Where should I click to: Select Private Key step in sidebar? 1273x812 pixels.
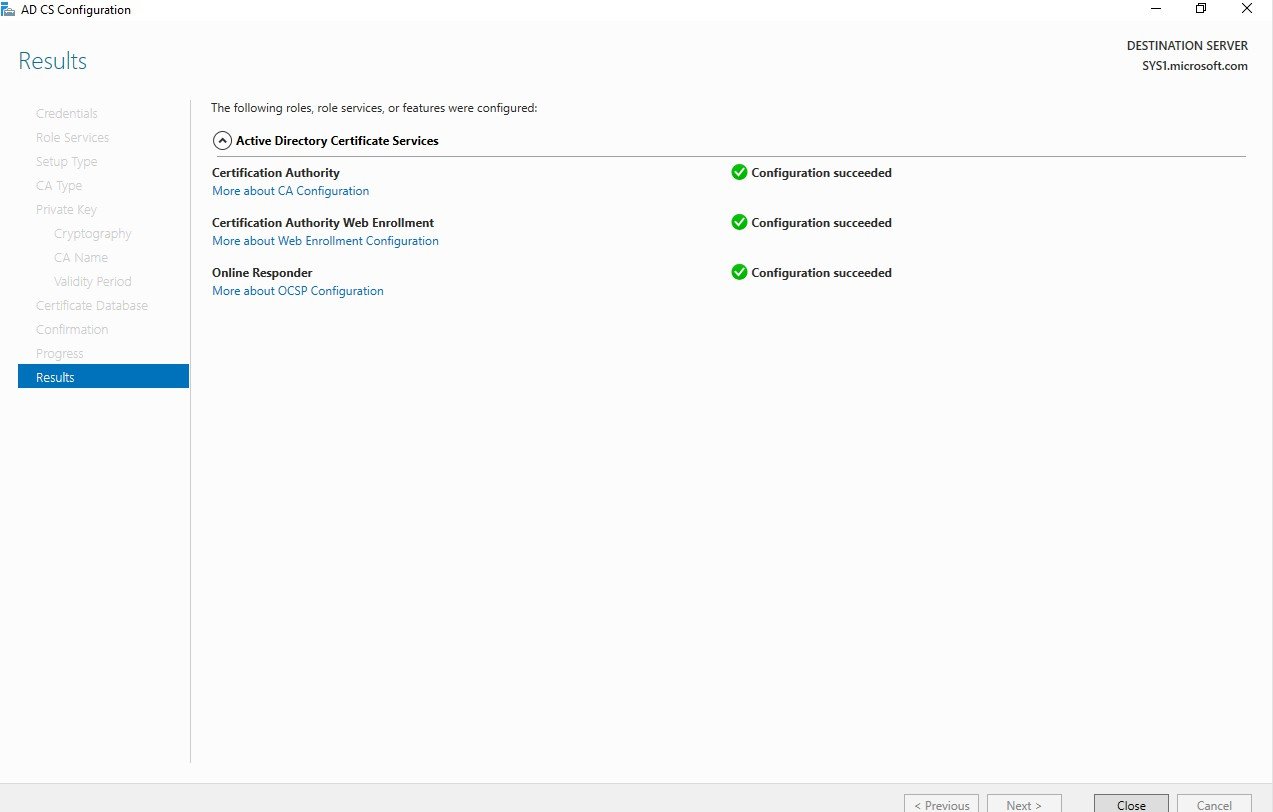coord(67,210)
